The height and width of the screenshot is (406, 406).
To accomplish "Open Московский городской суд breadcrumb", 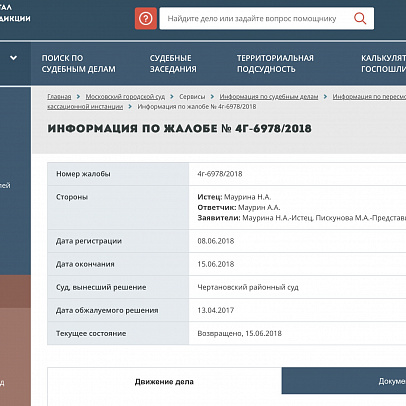I will click(x=125, y=97).
